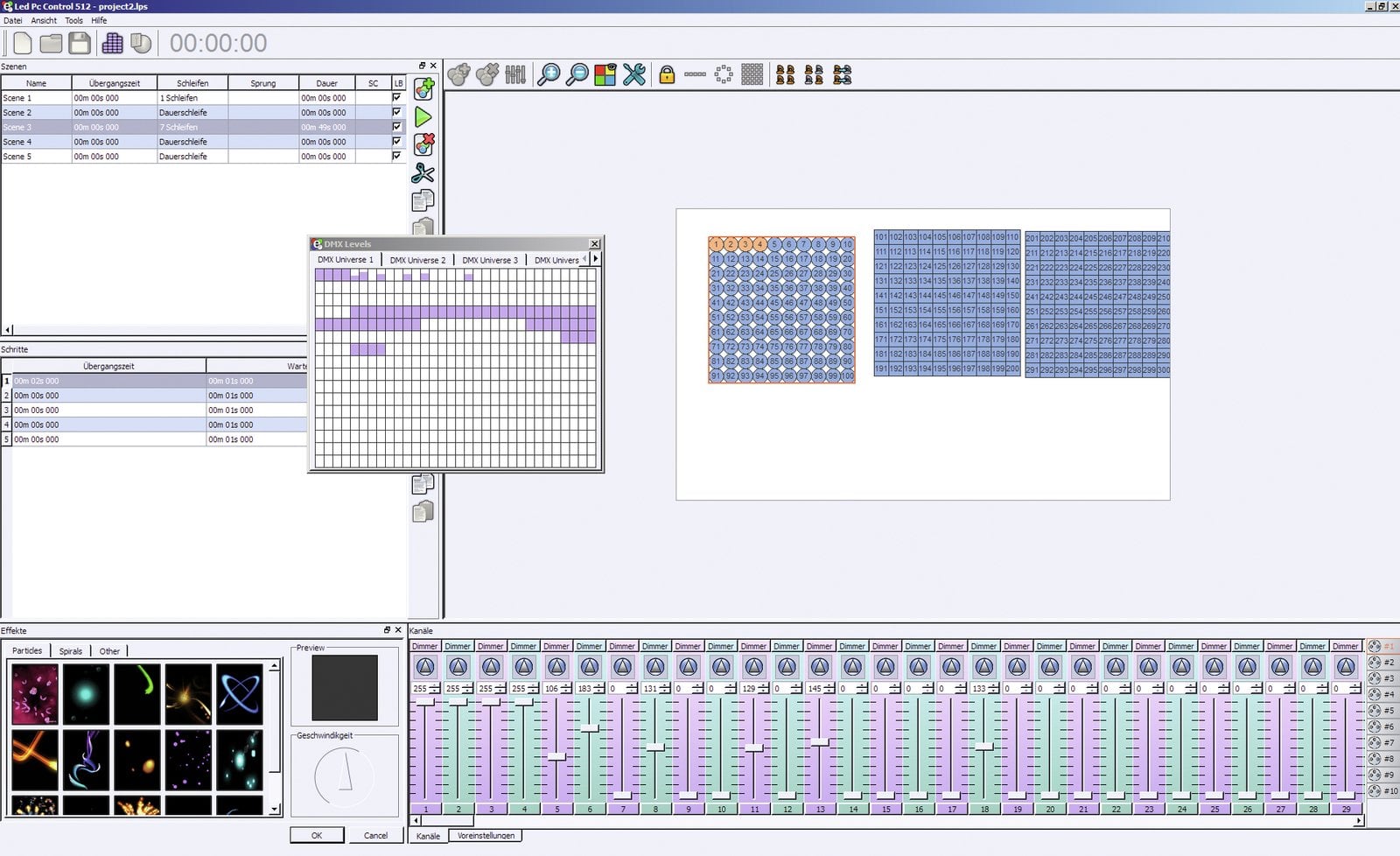The height and width of the screenshot is (856, 1400).
Task: Click the Save project floppy disk icon
Action: (x=80, y=43)
